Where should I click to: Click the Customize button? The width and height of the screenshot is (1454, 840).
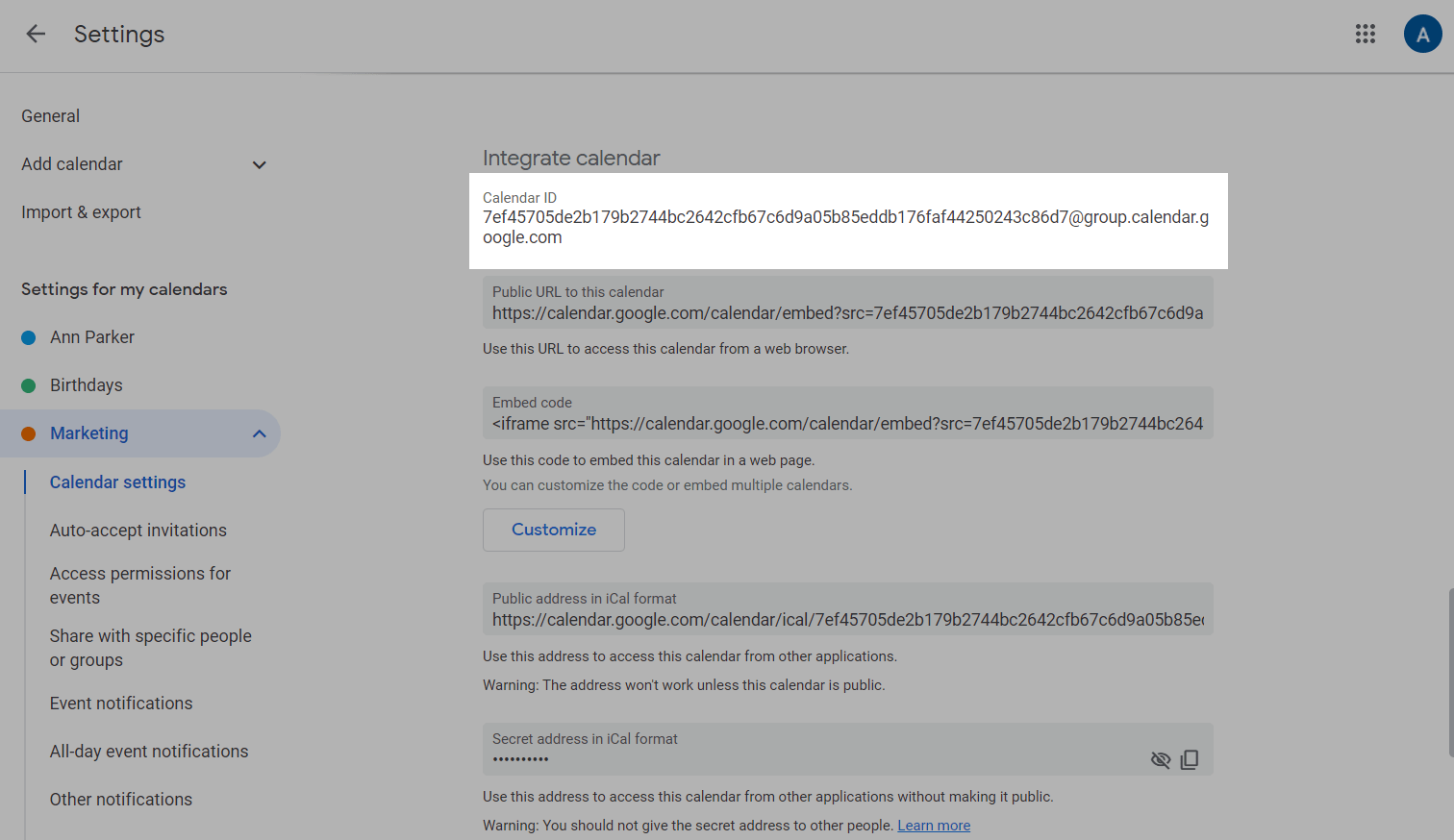[x=553, y=530]
